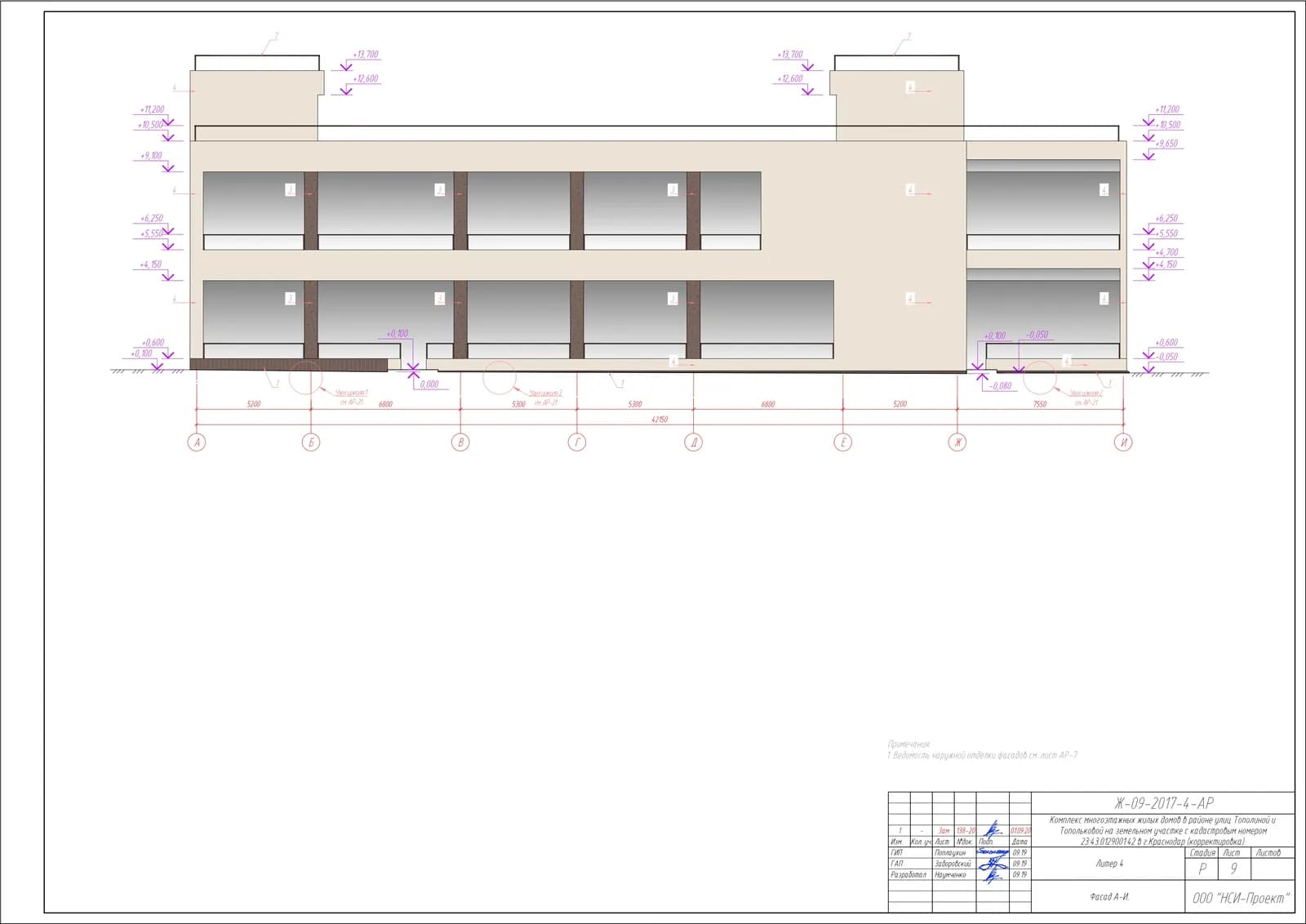Image resolution: width=1306 pixels, height=924 pixels.
Task: Select the axis bubble labeled "Д"
Action: click(x=694, y=442)
